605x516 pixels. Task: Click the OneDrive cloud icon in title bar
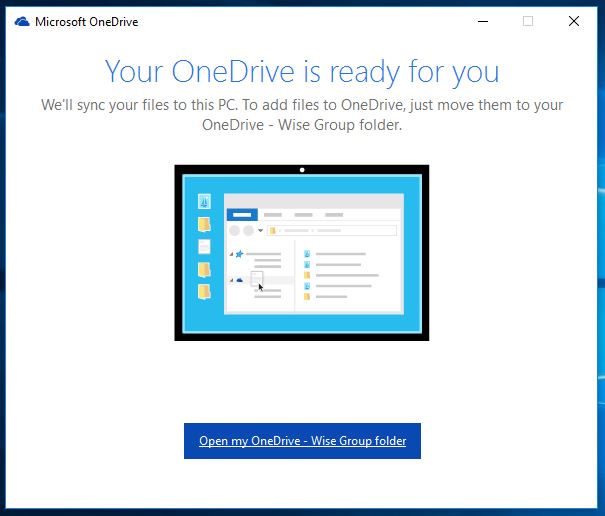click(x=22, y=22)
